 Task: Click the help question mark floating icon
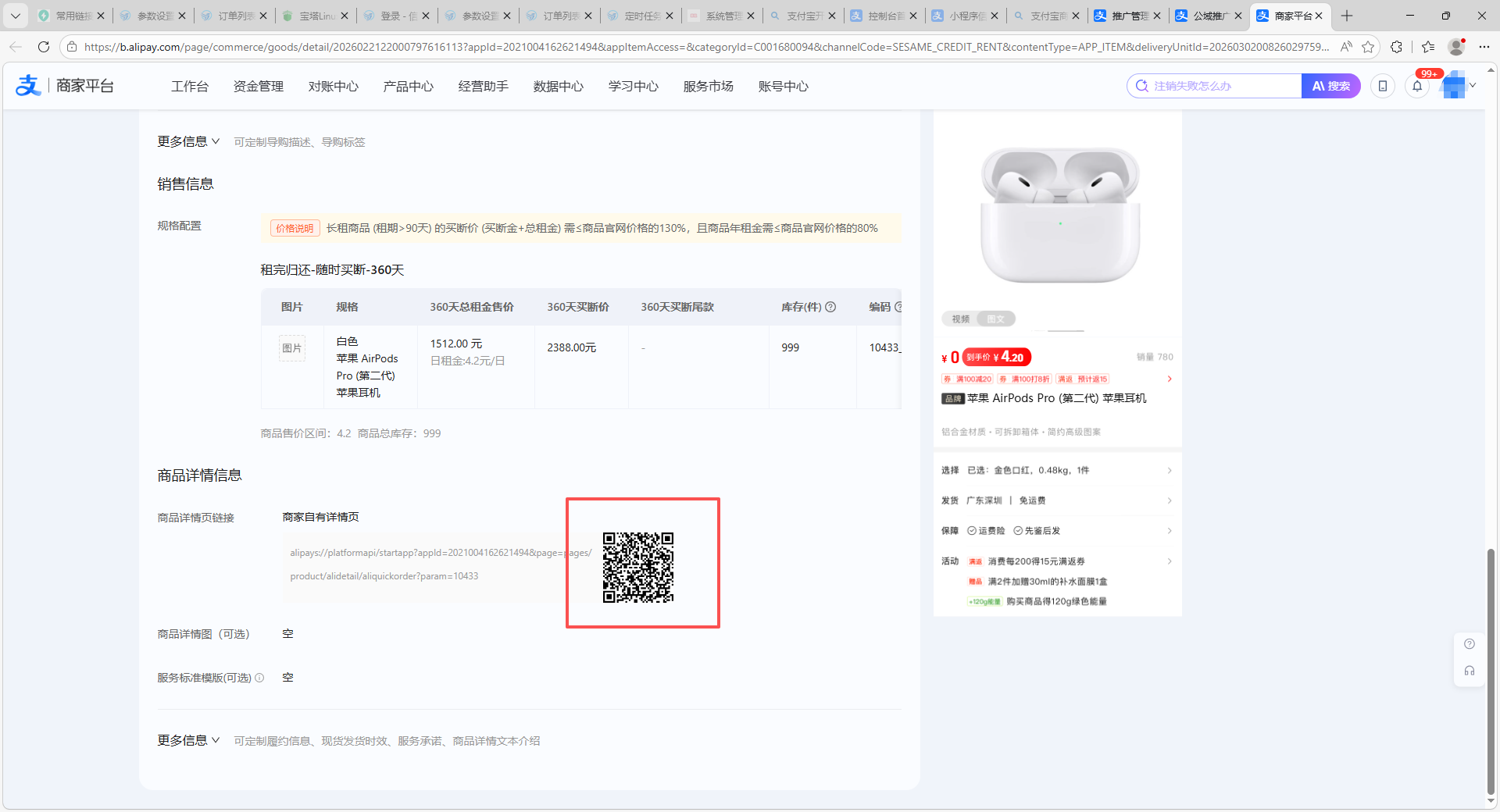pyautogui.click(x=1470, y=644)
